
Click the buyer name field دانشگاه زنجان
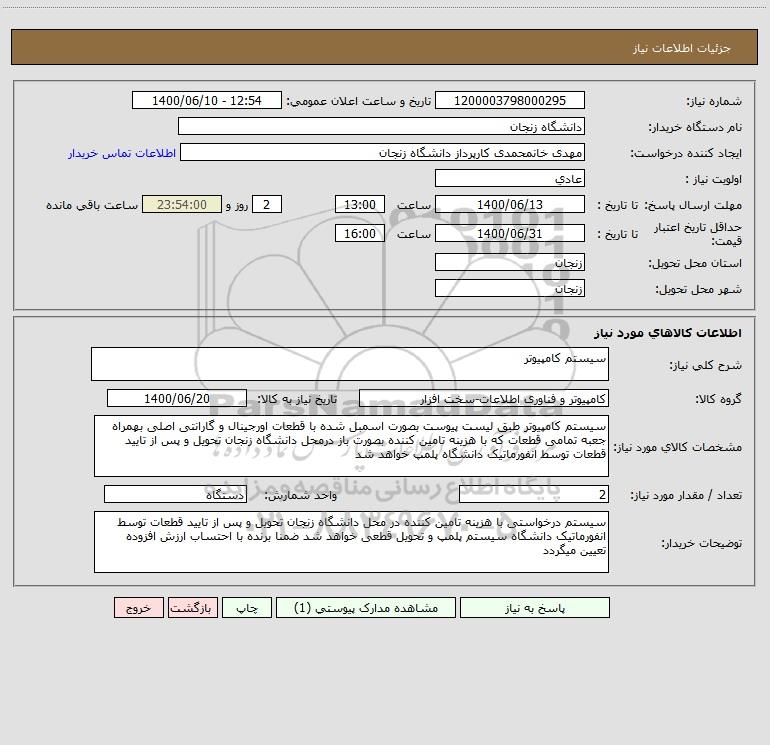(381, 126)
